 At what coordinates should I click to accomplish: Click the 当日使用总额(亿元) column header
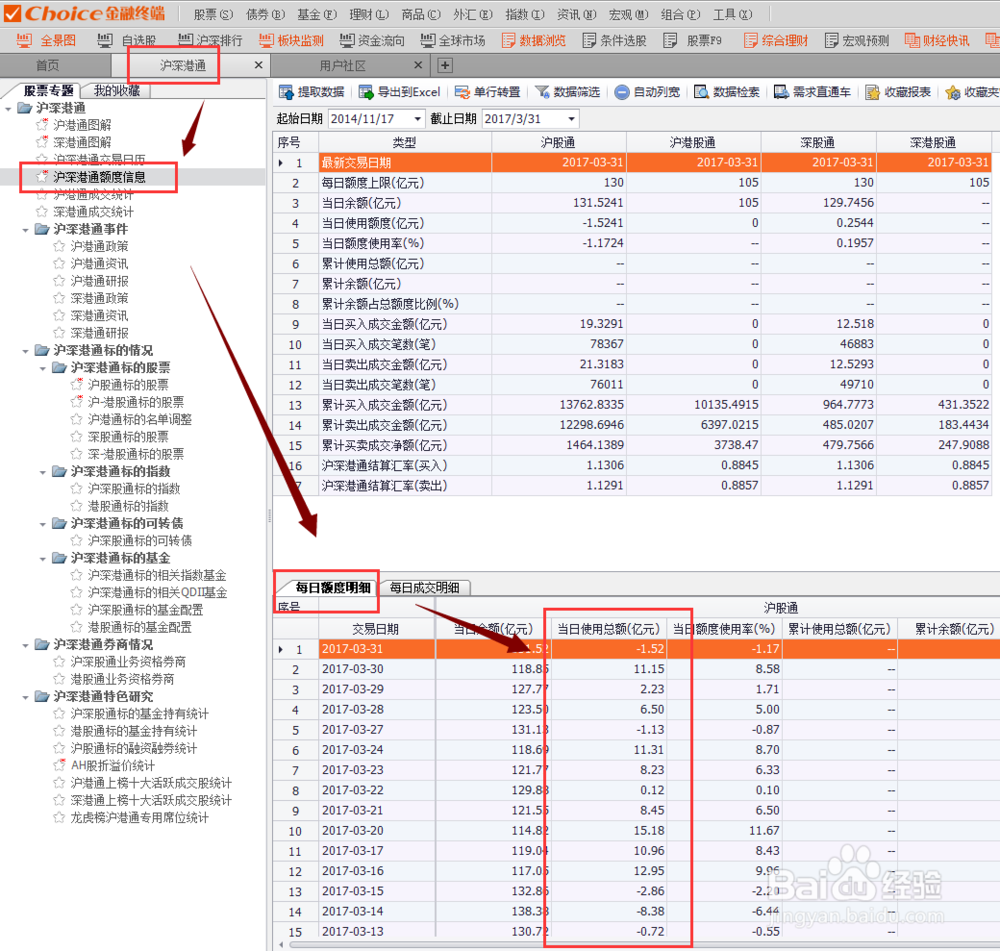point(608,629)
